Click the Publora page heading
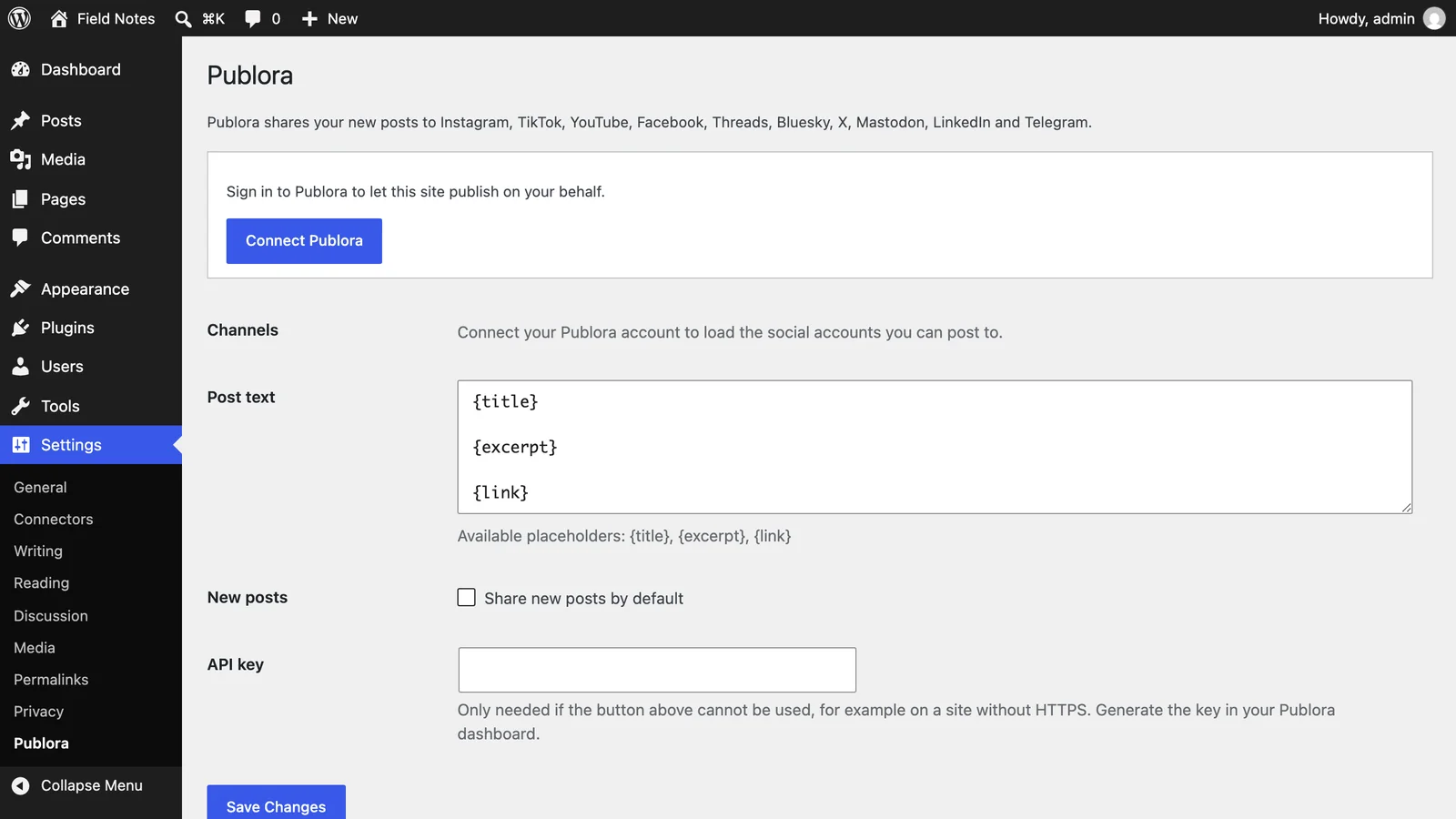Viewport: 1456px width, 819px height. (x=250, y=76)
